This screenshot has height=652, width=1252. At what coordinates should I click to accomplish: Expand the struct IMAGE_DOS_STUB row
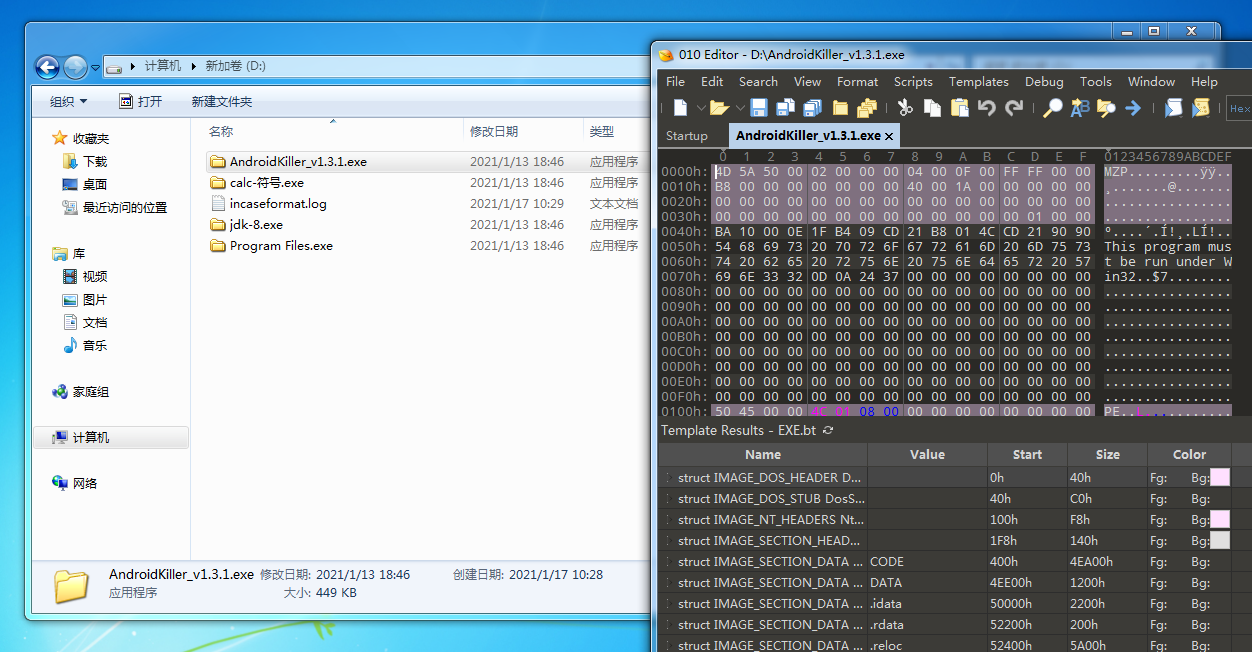(670, 498)
